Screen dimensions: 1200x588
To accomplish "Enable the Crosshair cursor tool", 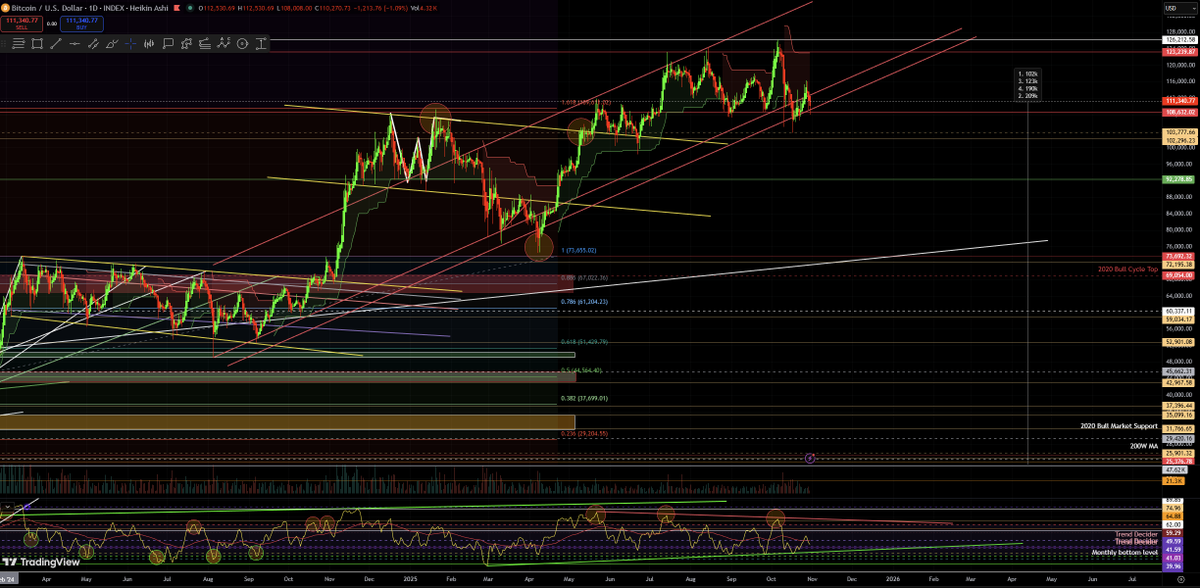I will click(130, 43).
